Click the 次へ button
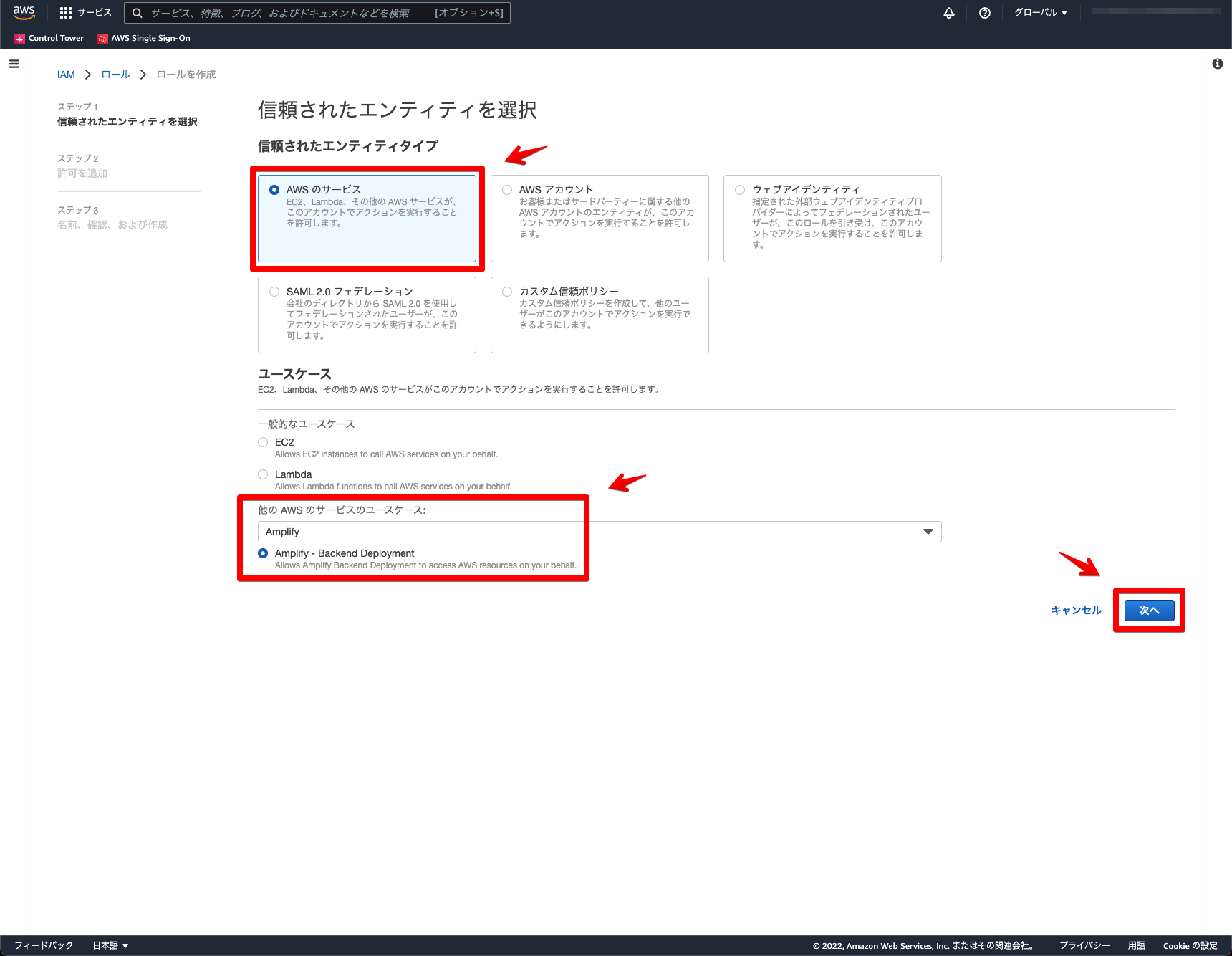Screen dimensions: 1232x956 (x=1149, y=611)
